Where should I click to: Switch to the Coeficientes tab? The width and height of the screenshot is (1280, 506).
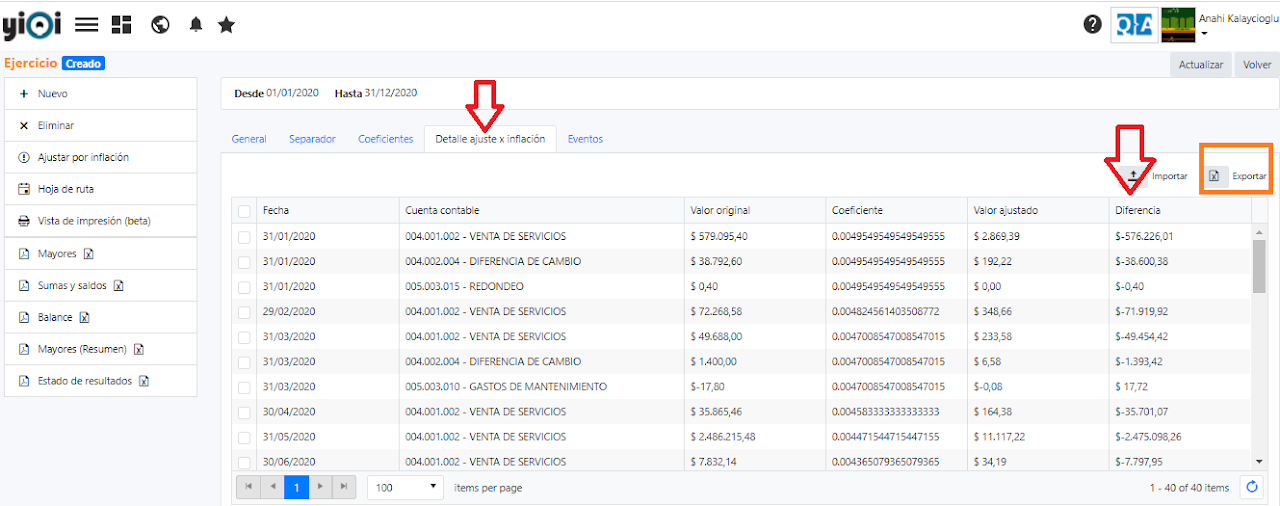click(385, 139)
